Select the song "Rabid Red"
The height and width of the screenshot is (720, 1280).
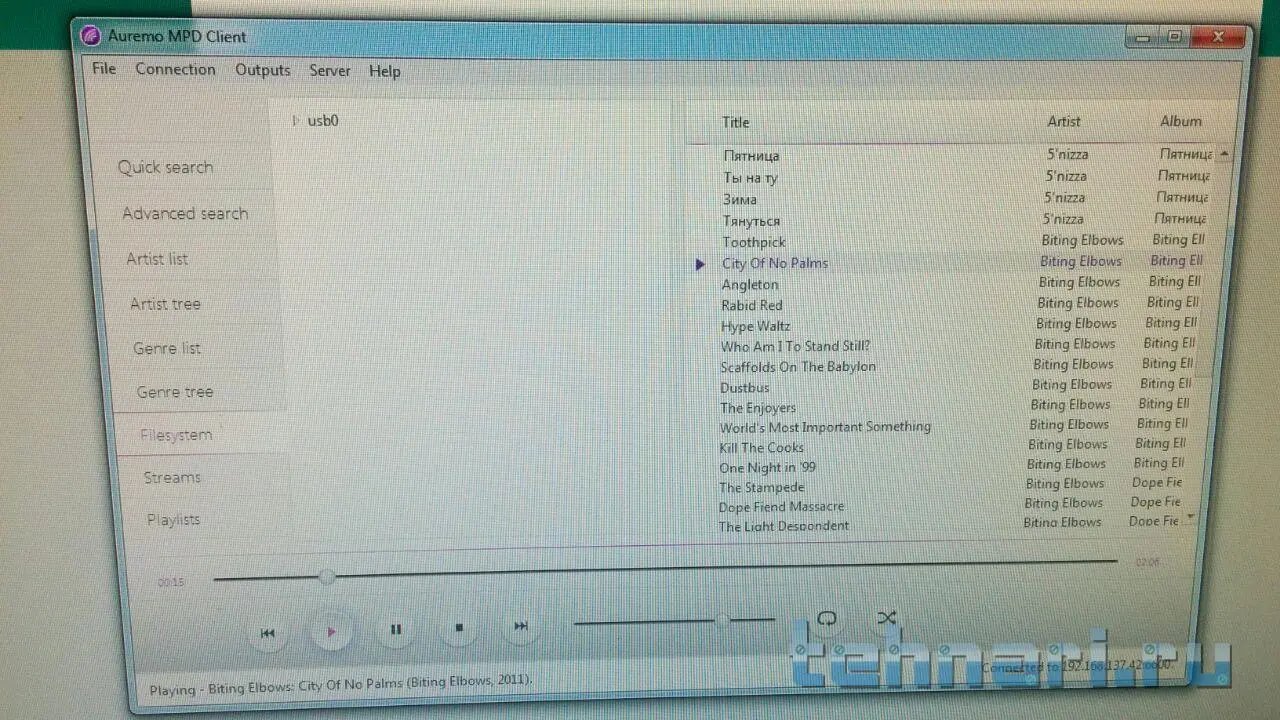pyautogui.click(x=752, y=305)
